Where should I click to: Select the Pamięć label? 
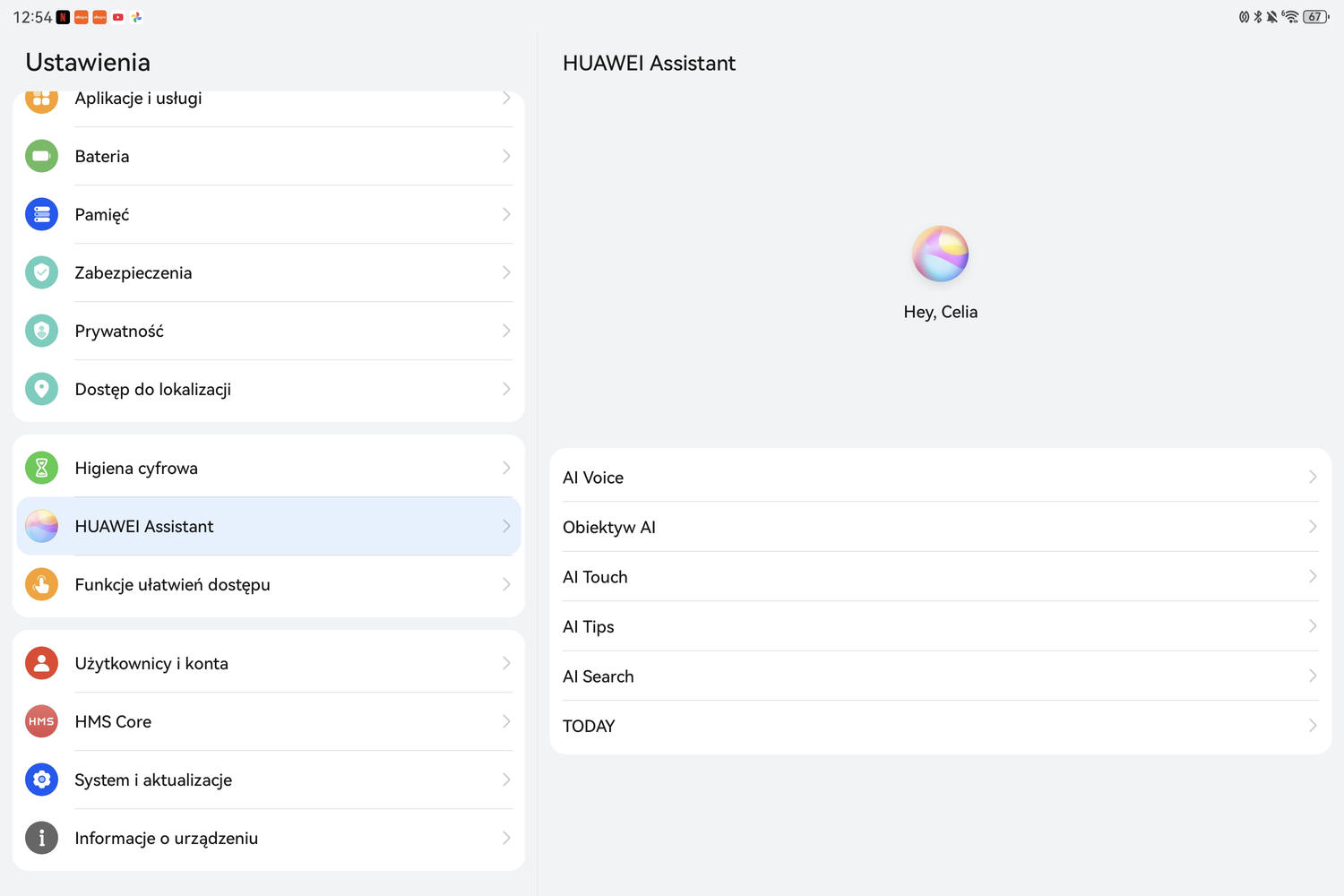coord(102,215)
